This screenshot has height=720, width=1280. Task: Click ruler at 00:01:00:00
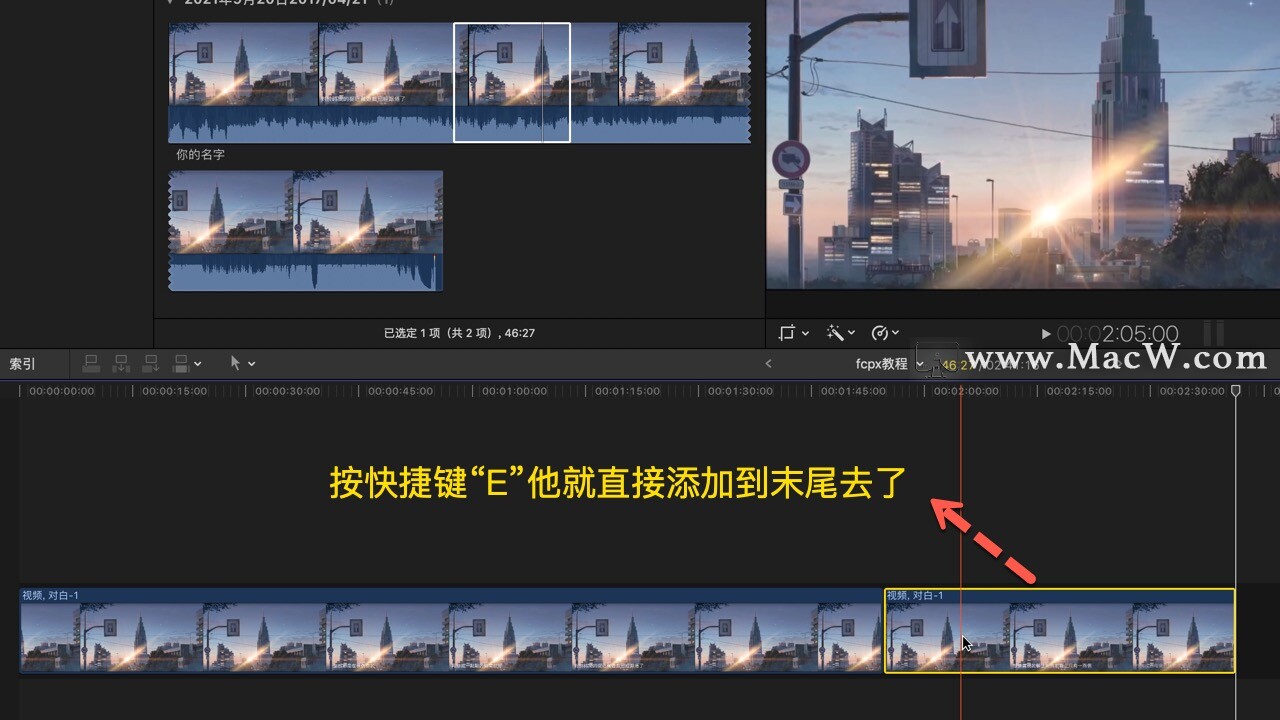[514, 391]
